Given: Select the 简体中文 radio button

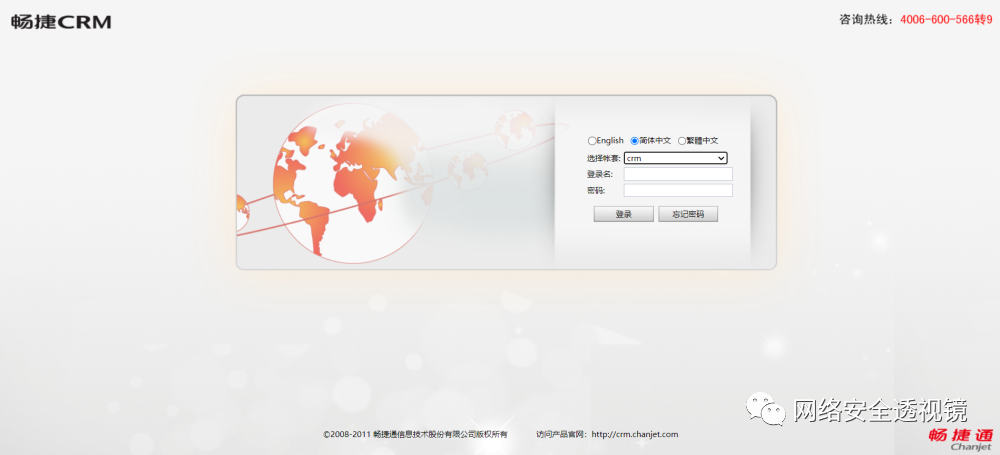Looking at the screenshot, I should 635,141.
